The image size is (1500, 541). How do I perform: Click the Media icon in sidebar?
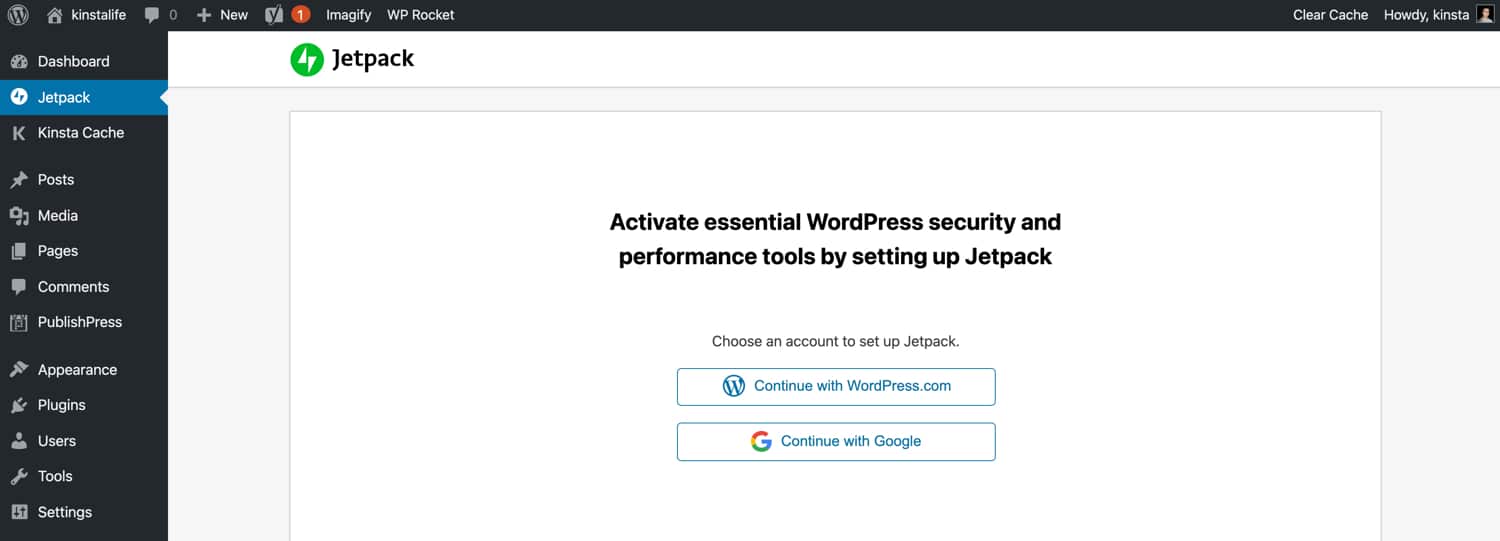pos(18,216)
